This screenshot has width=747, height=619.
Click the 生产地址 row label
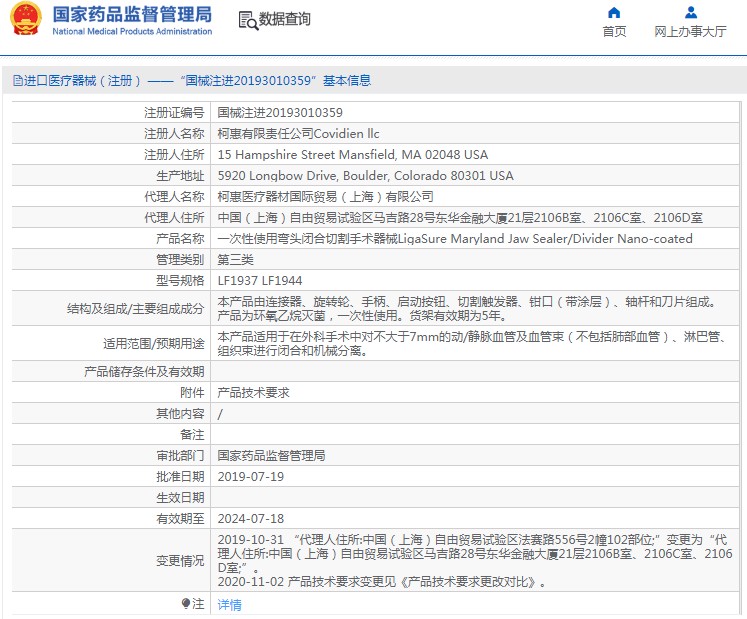[x=180, y=175]
